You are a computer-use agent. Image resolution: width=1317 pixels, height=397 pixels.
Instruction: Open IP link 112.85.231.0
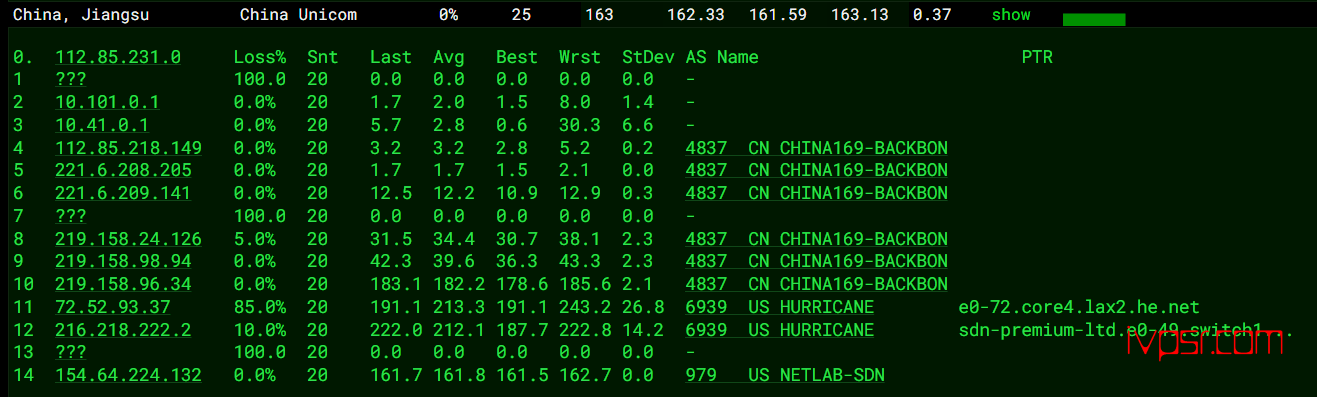point(118,57)
